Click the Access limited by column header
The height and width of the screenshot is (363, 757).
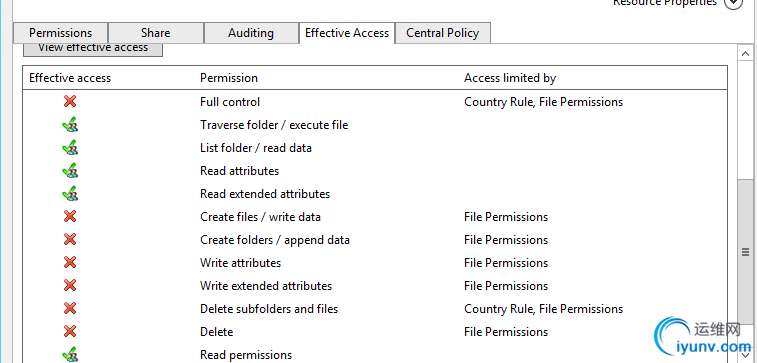(510, 78)
